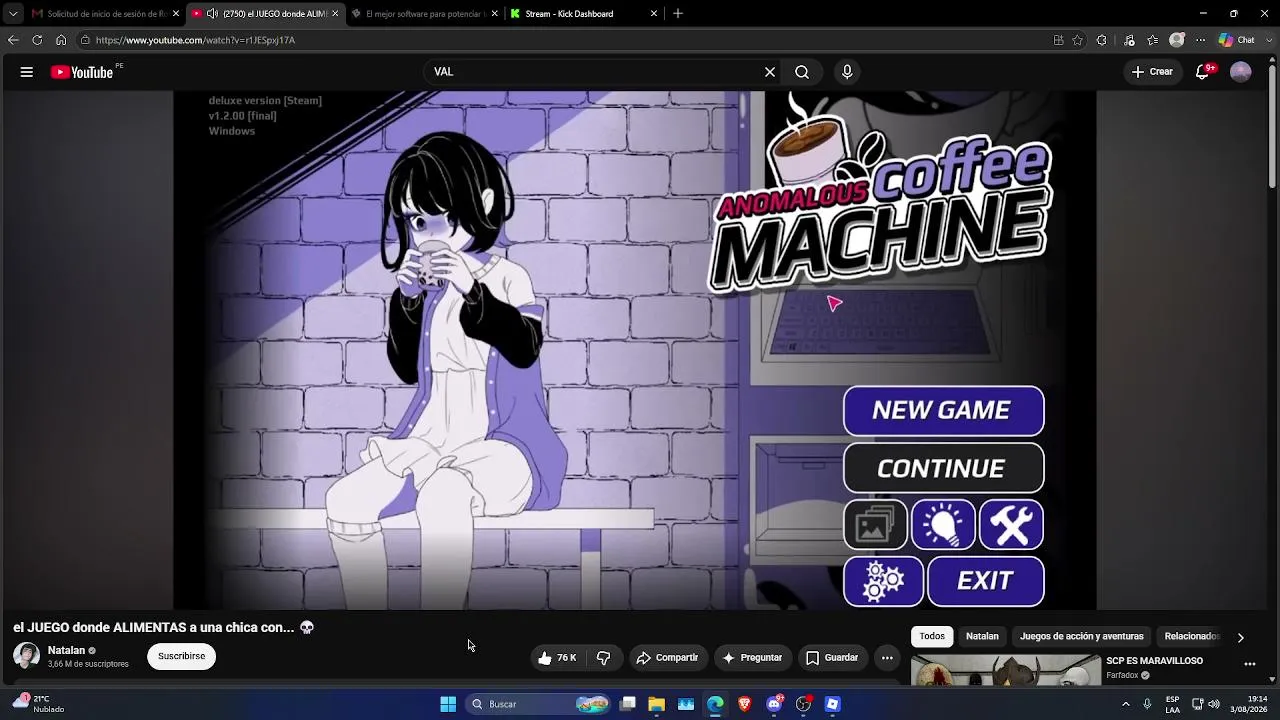Select the Todos filter chip
The image size is (1280, 720).
point(932,636)
